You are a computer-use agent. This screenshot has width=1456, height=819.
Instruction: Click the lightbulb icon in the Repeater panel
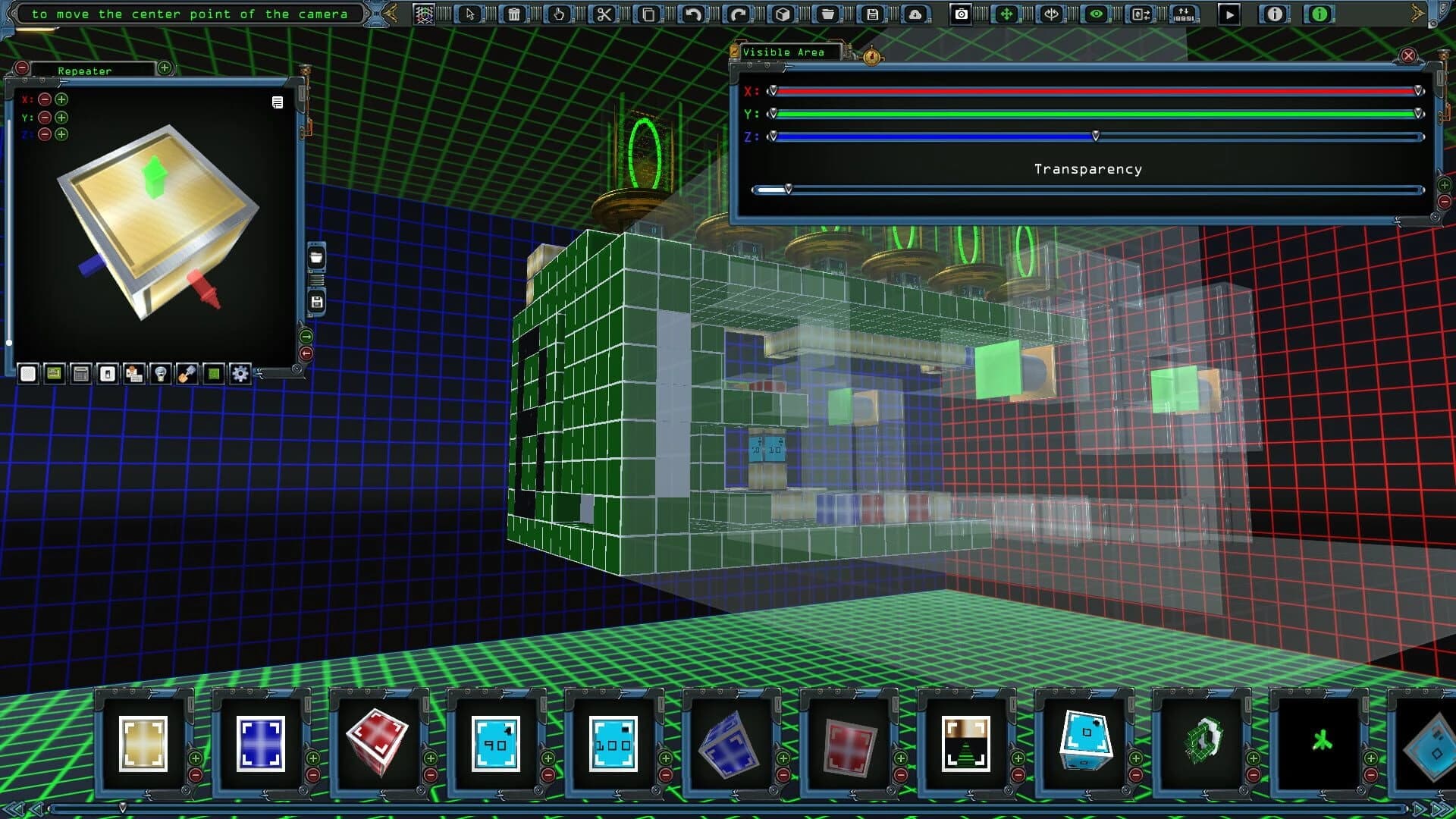point(161,374)
